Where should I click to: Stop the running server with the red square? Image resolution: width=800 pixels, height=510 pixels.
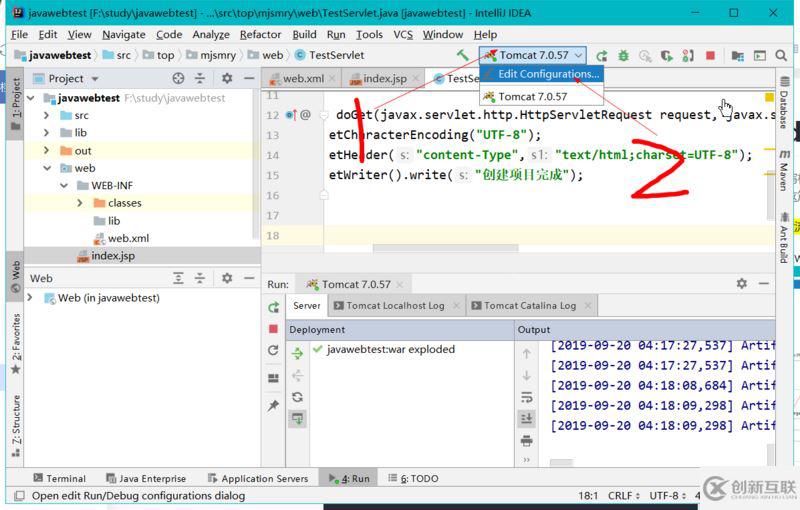click(x=710, y=56)
